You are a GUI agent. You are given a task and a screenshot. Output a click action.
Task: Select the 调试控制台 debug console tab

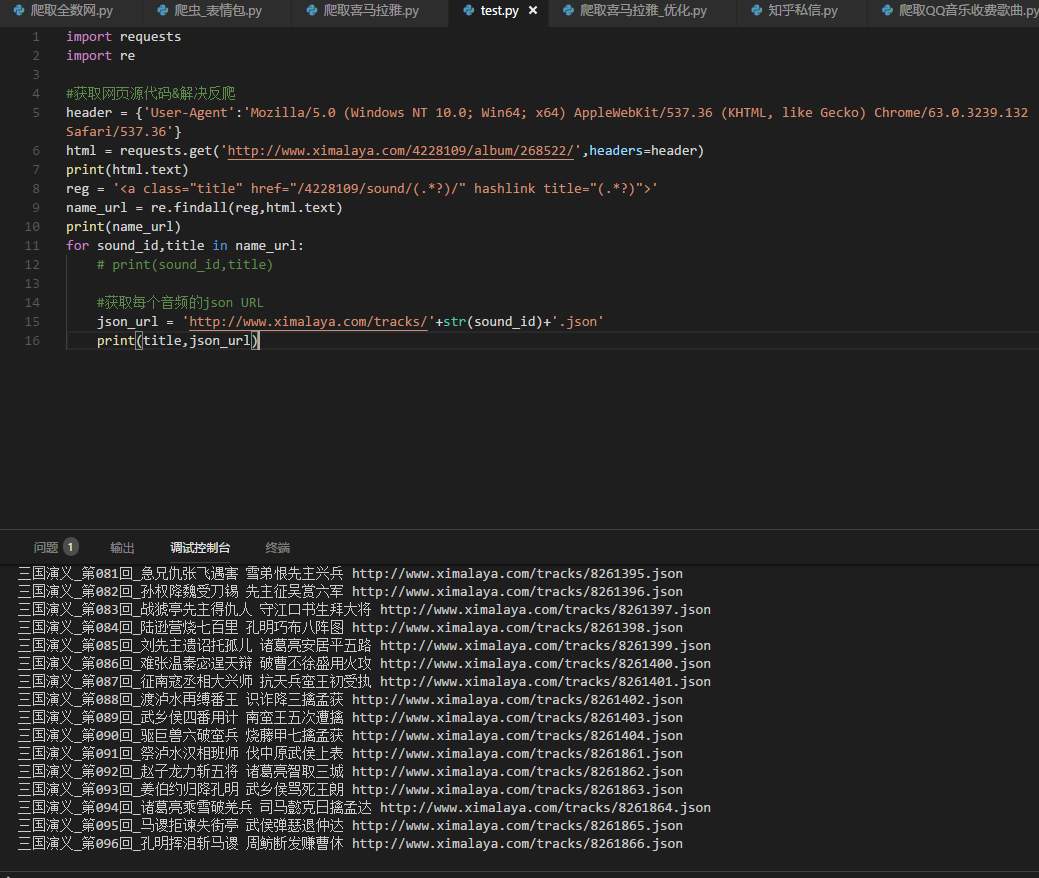point(200,547)
